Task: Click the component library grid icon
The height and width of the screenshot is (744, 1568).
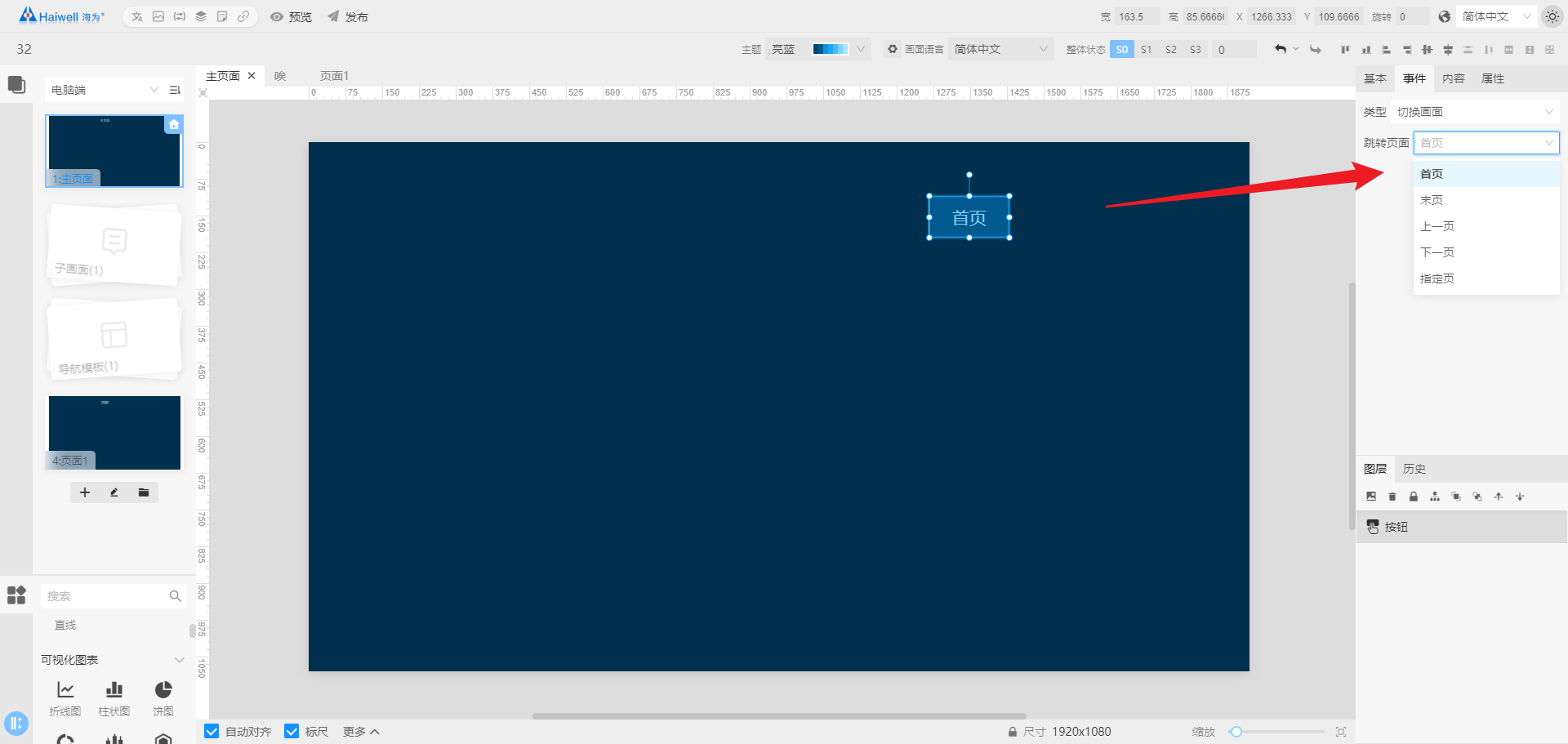Action: click(16, 595)
